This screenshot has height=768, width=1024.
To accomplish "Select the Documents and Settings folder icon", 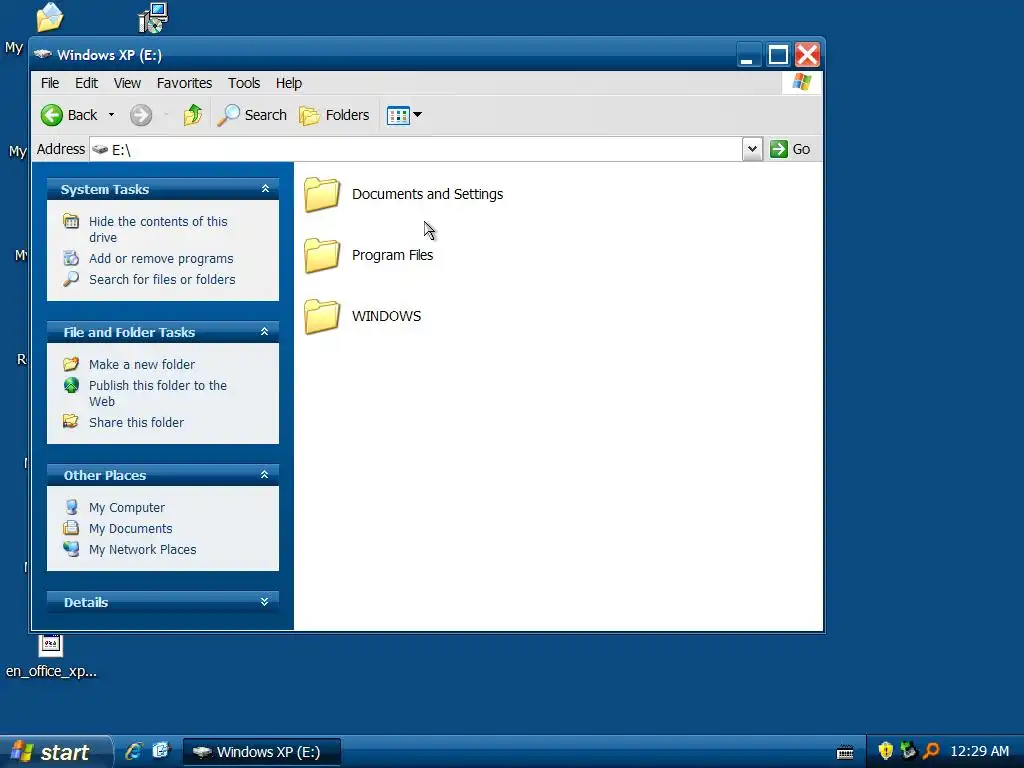I will point(322,195).
